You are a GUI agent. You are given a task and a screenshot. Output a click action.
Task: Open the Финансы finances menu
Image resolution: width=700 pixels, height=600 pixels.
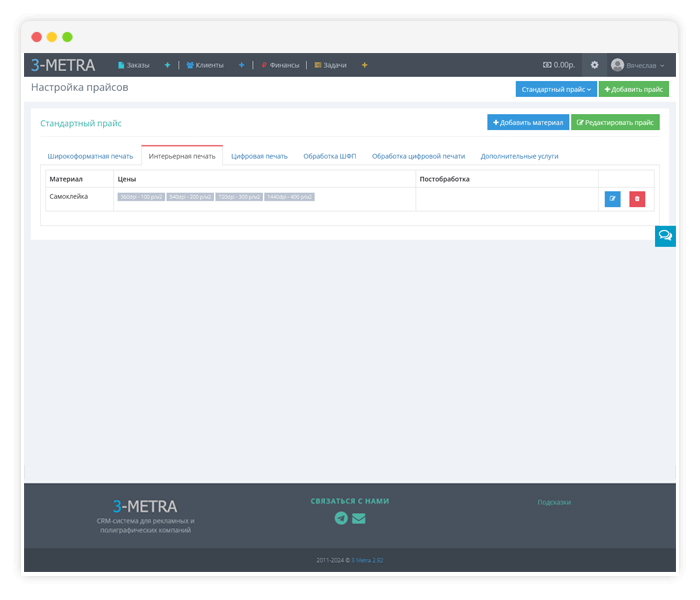tap(280, 65)
